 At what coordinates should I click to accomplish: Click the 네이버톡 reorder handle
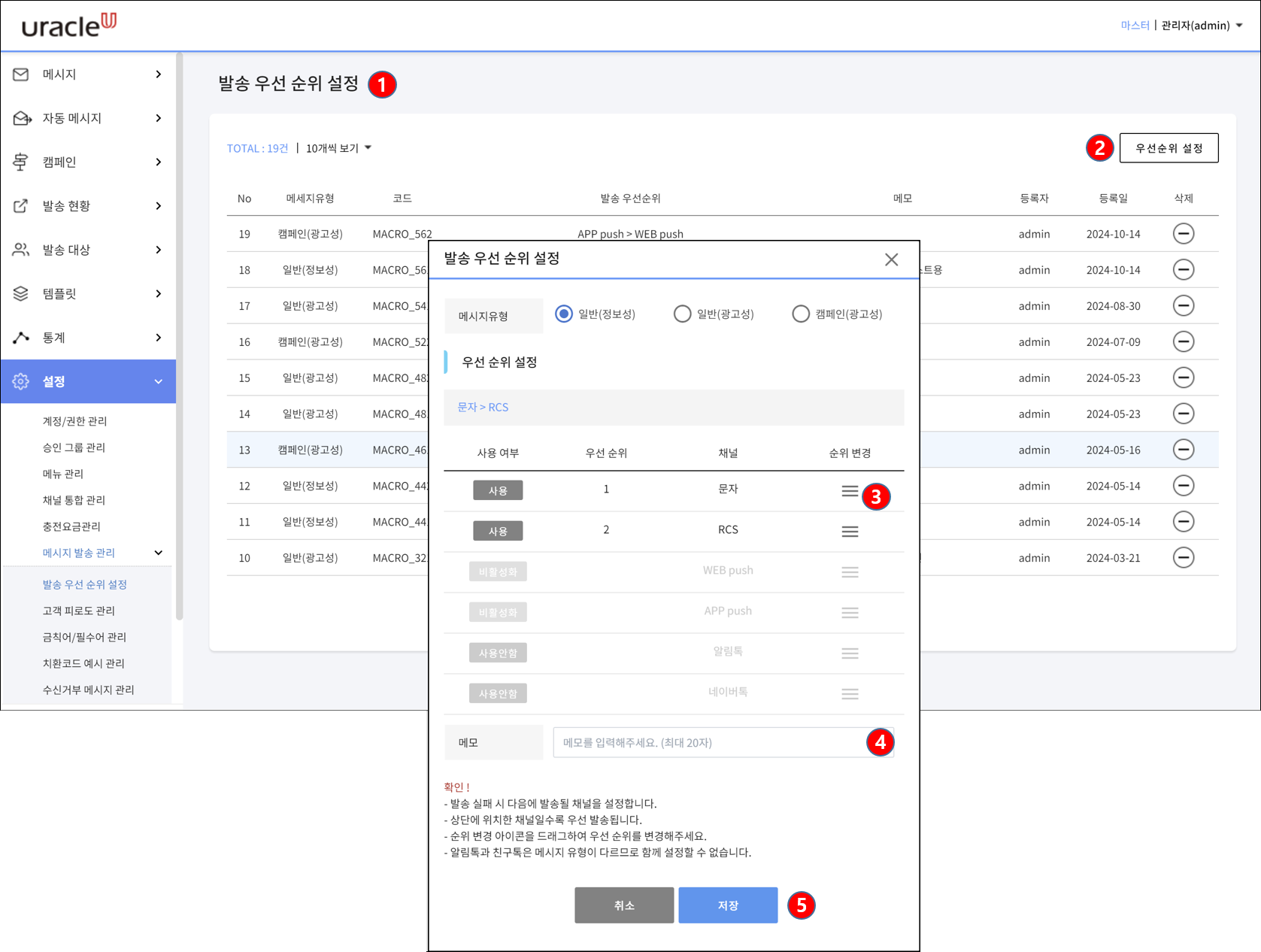[x=850, y=694]
